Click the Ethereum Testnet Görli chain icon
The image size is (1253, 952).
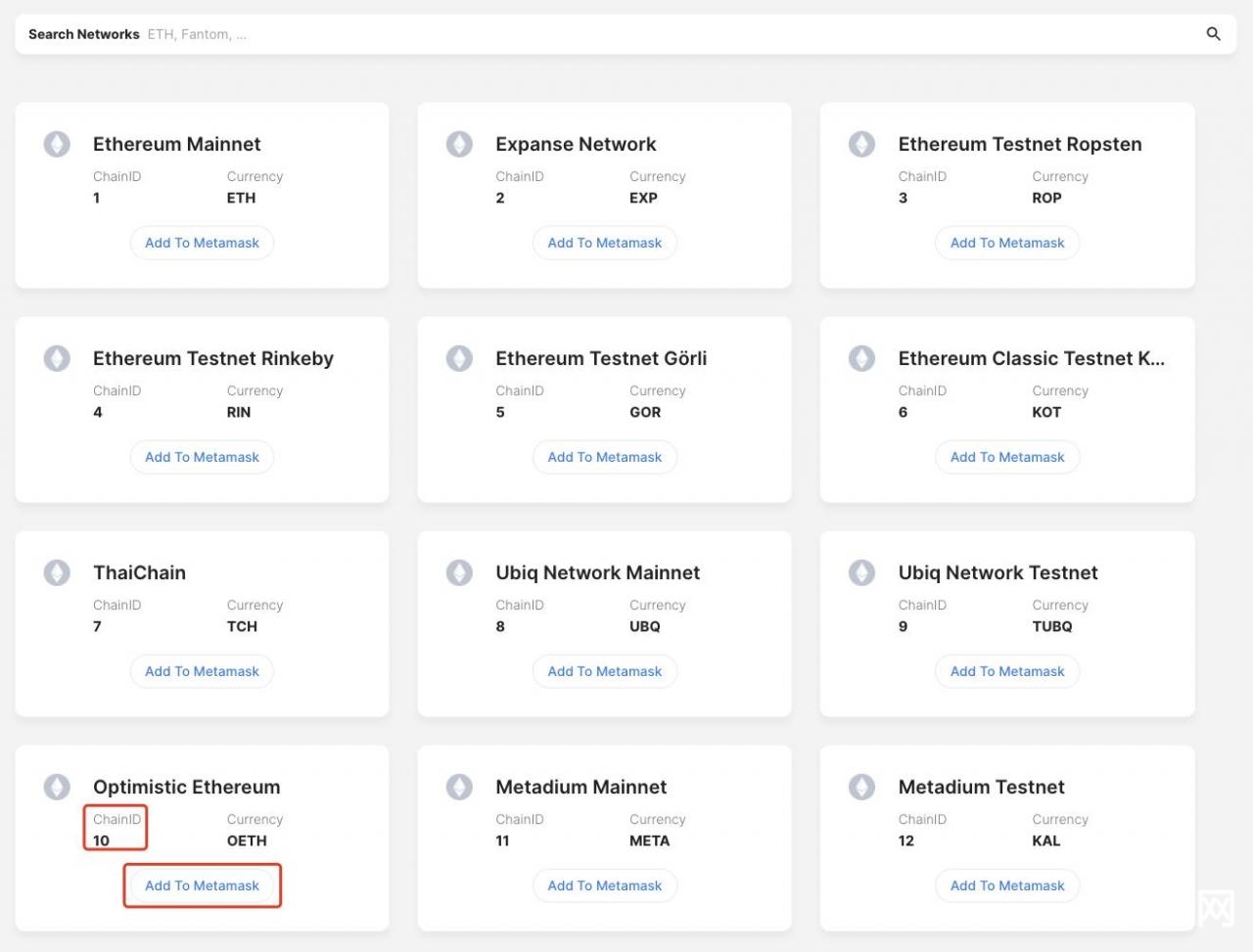point(459,358)
